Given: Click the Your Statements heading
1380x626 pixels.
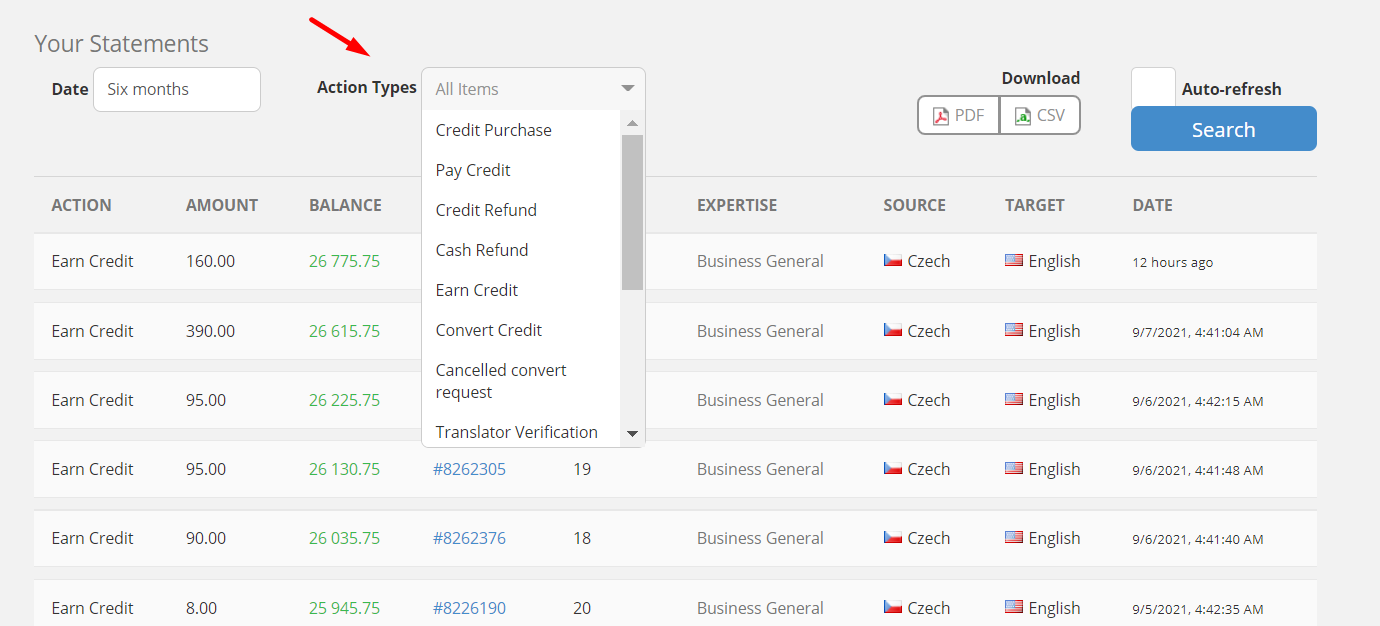Looking at the screenshot, I should tap(121, 44).
